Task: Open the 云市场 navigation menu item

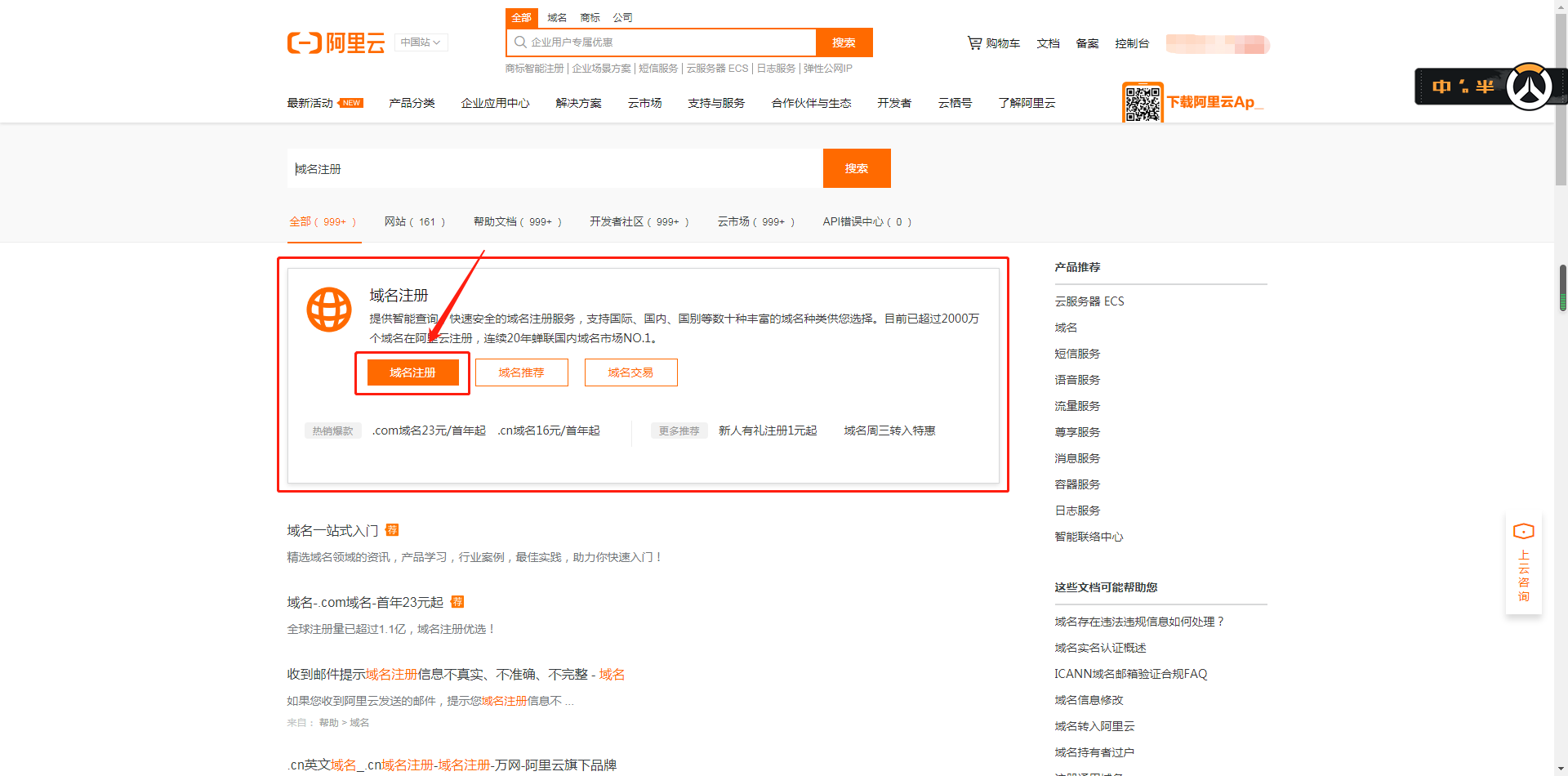Action: (644, 103)
